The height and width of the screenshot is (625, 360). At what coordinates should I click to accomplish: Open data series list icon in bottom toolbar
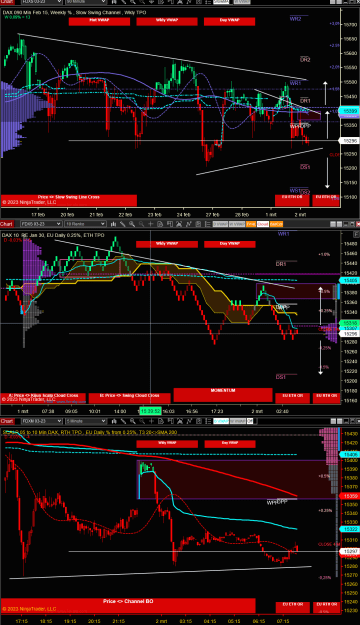207,421
